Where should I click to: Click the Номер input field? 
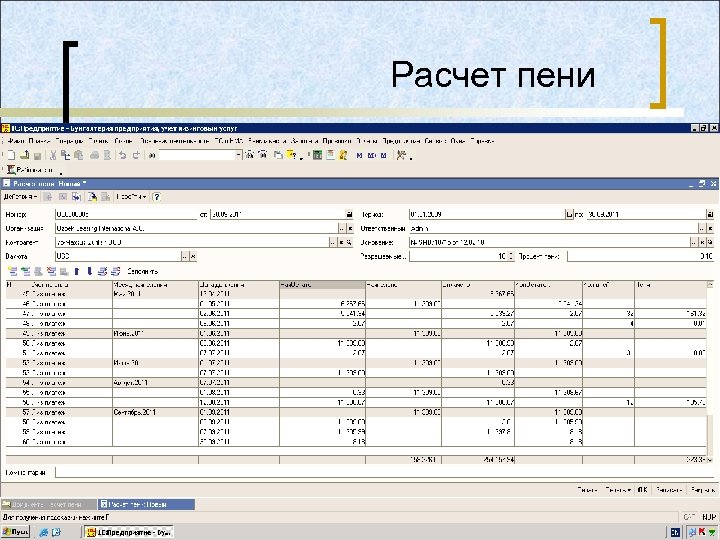tap(126, 214)
